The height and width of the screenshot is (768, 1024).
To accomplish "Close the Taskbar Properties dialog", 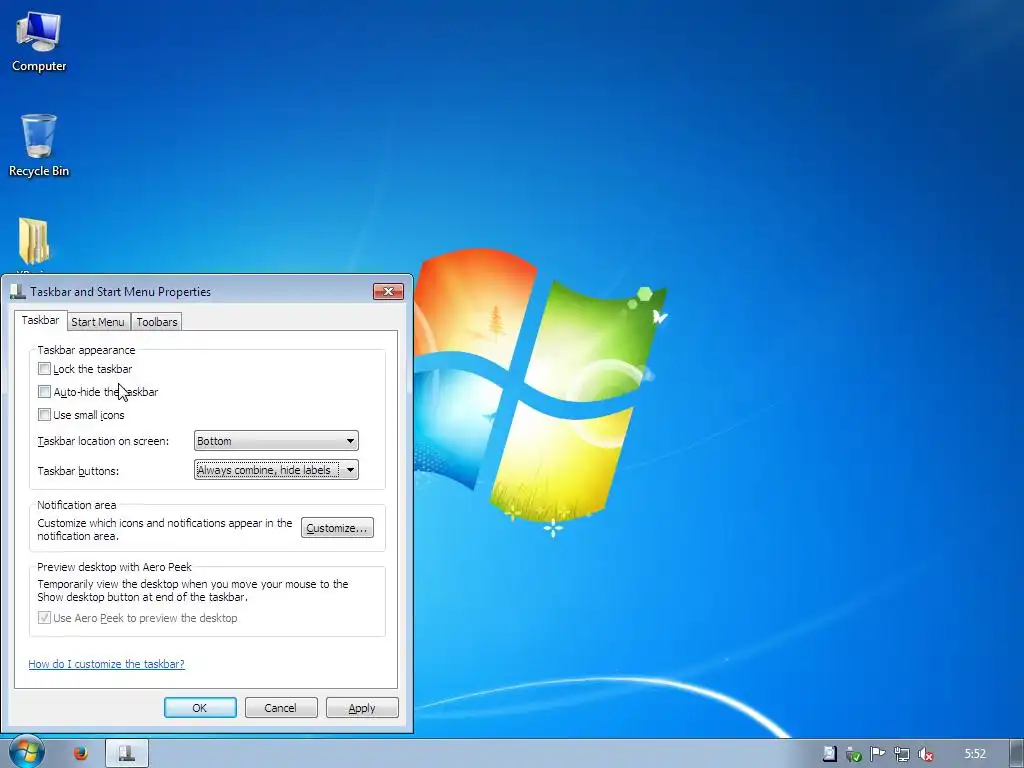I will click(389, 291).
